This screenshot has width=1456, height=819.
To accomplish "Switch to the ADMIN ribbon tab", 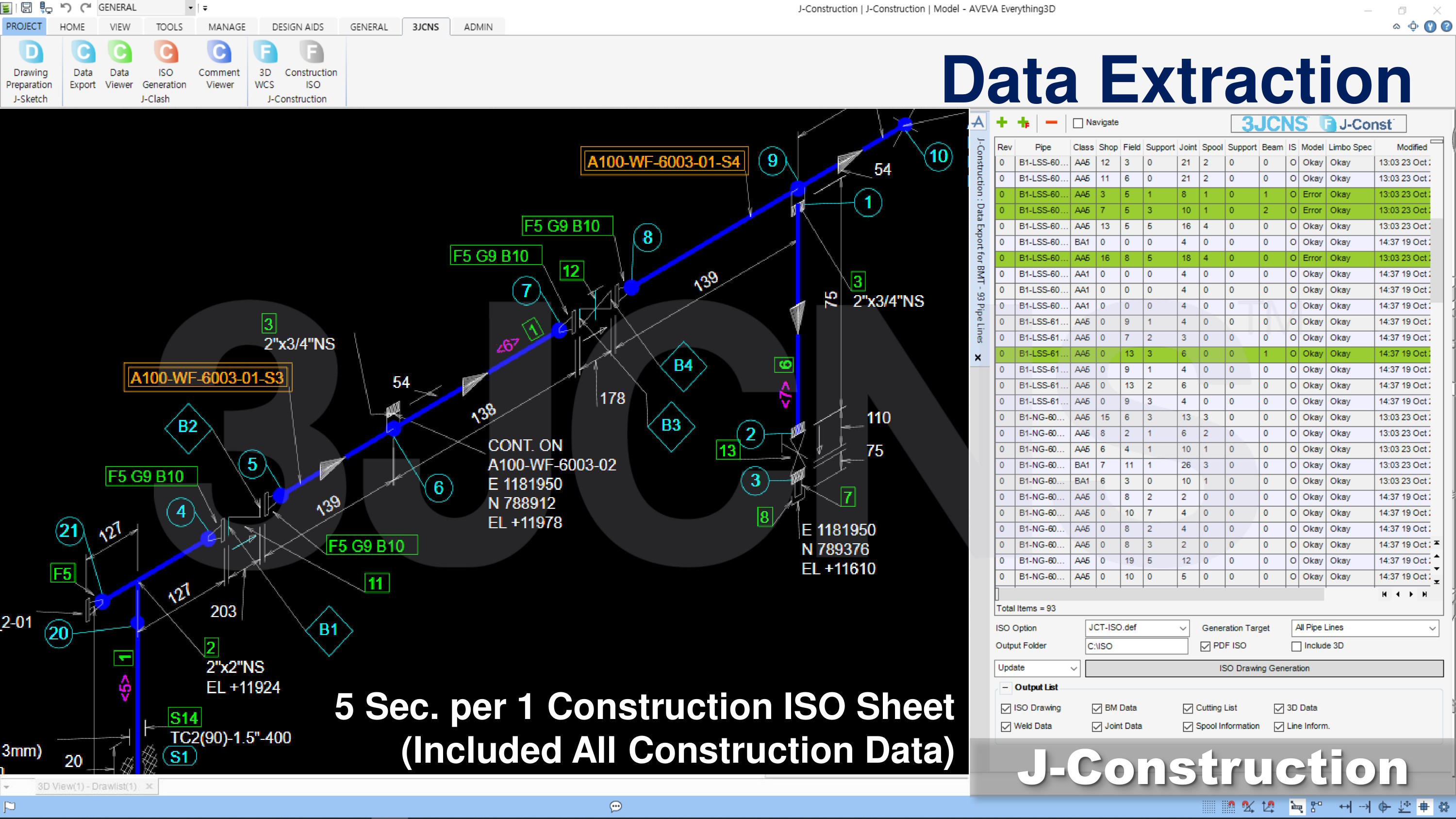I will coord(478,27).
